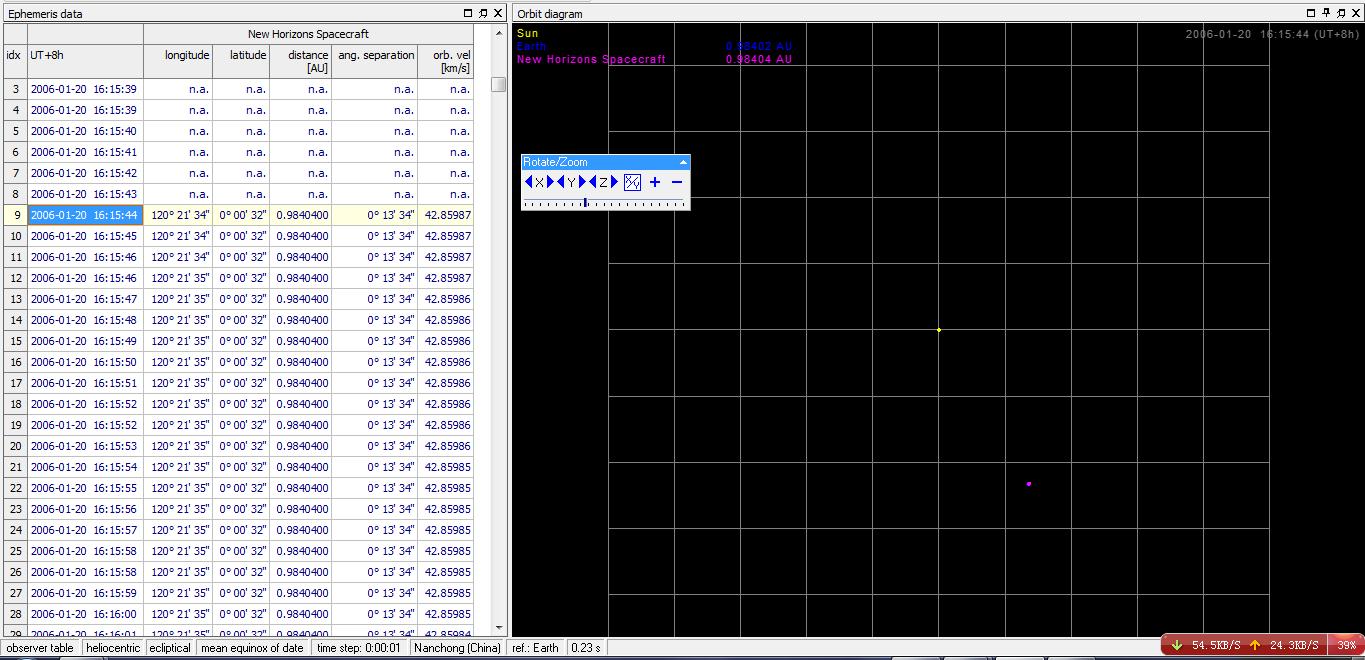1365x660 pixels.
Task: Select the time cell 2006-01-20 16:15:50
Action: coord(86,362)
